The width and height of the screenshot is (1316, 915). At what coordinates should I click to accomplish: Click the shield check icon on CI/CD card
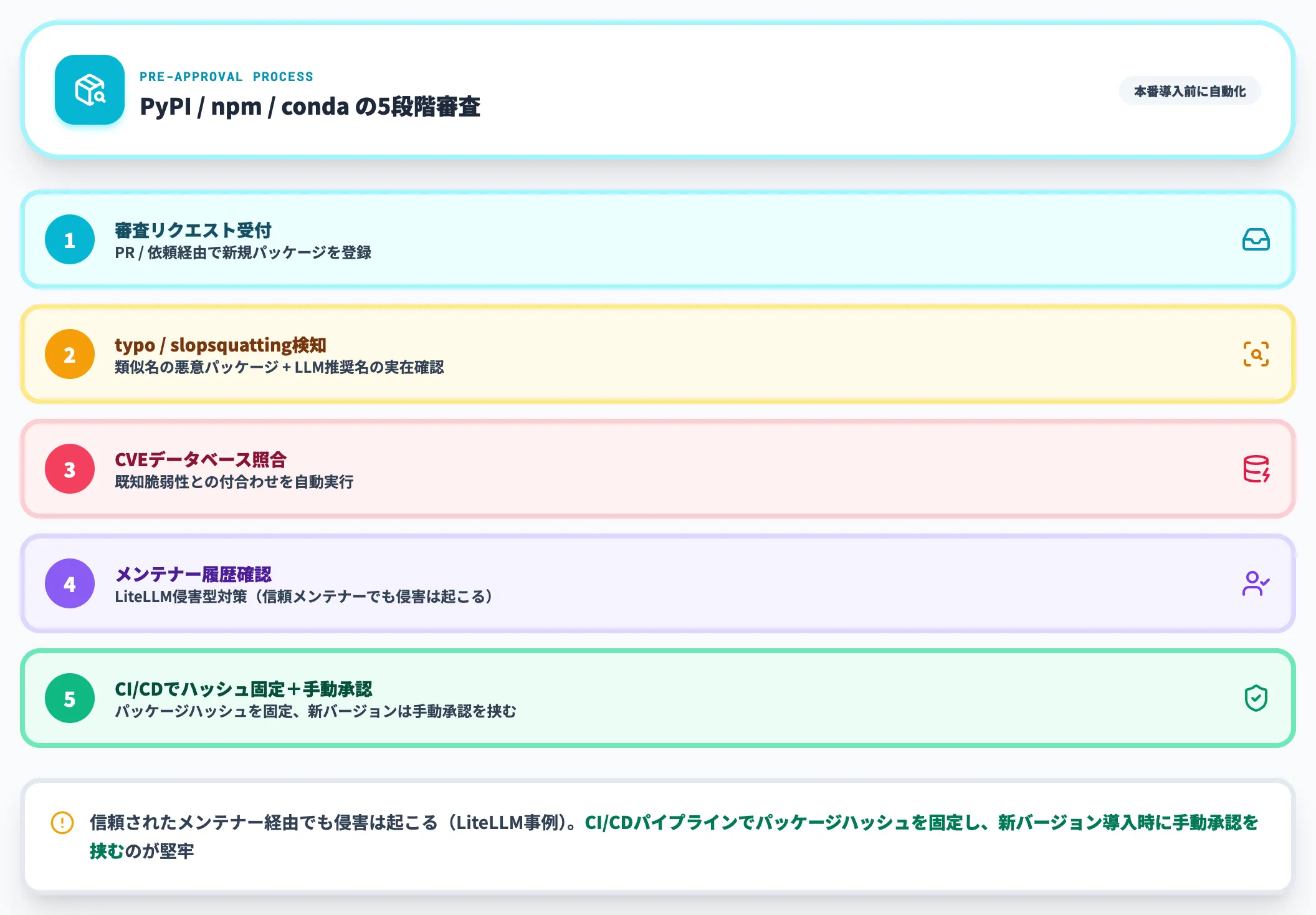coord(1256,698)
